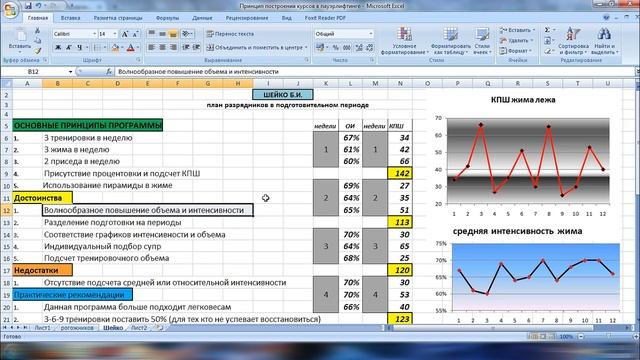Decrease decimal places
This screenshot has height=360, width=640.
369,48
